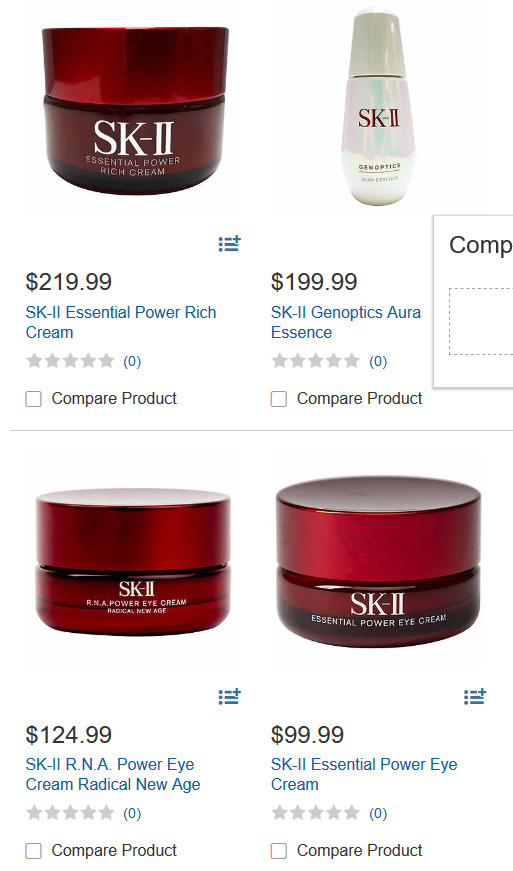Image resolution: width=513 pixels, height=871 pixels.
Task: Click star rating of Genoptics Aura Essence
Action: [x=315, y=361]
